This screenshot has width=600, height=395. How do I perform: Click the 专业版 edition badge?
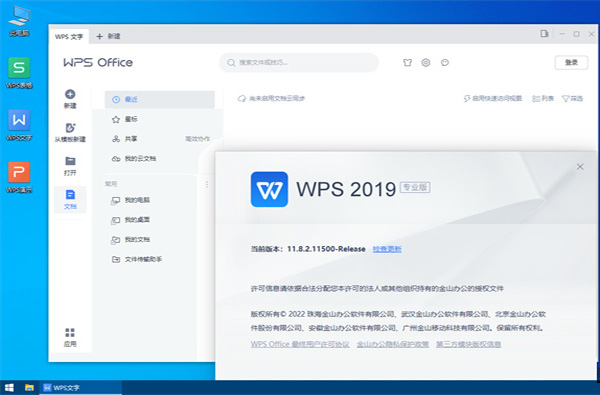(415, 187)
